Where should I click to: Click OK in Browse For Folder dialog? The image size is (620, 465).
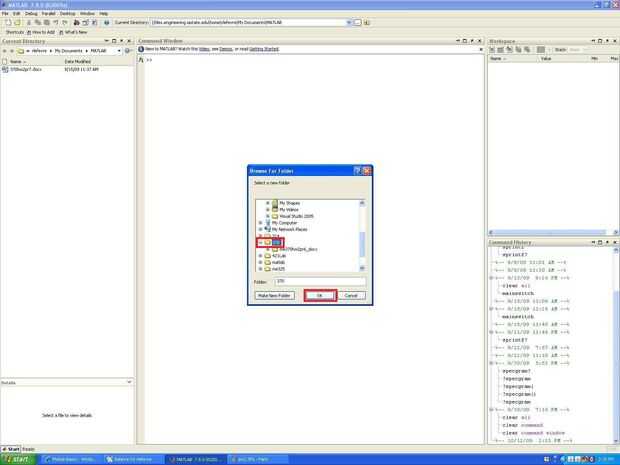[x=320, y=295]
